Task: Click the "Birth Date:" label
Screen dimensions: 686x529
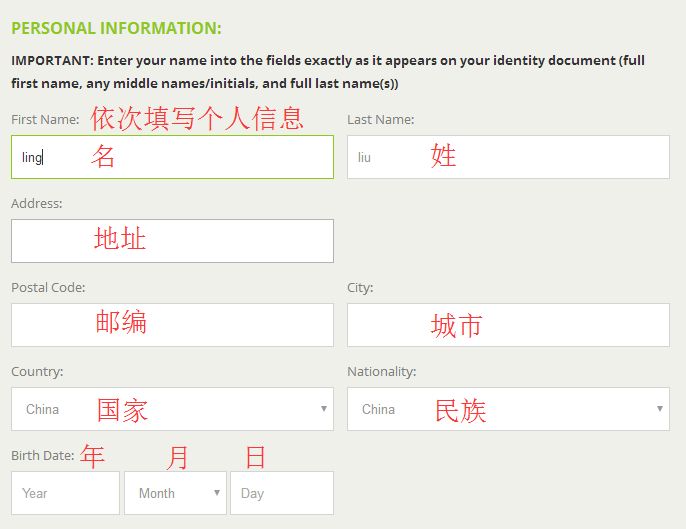Action: 43,455
